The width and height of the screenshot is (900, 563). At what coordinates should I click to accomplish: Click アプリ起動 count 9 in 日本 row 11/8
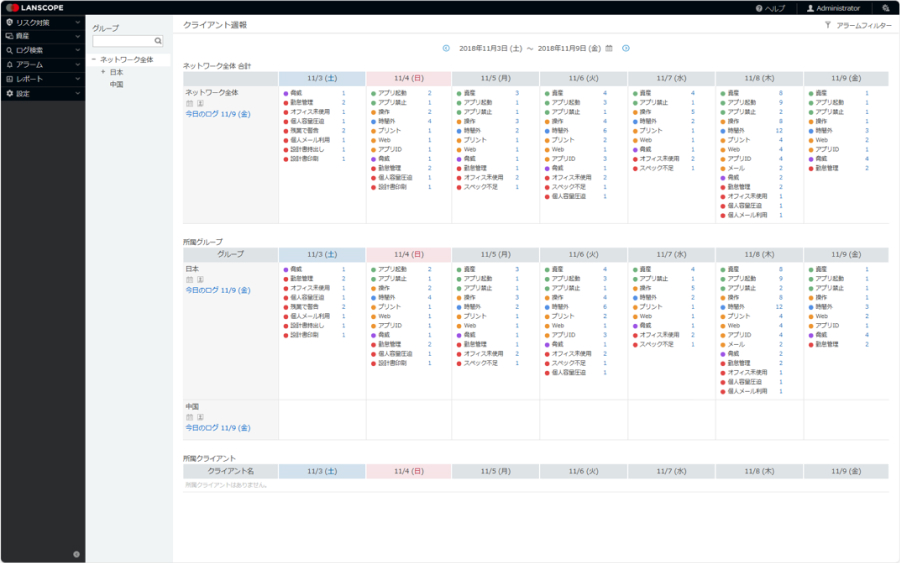(781, 279)
